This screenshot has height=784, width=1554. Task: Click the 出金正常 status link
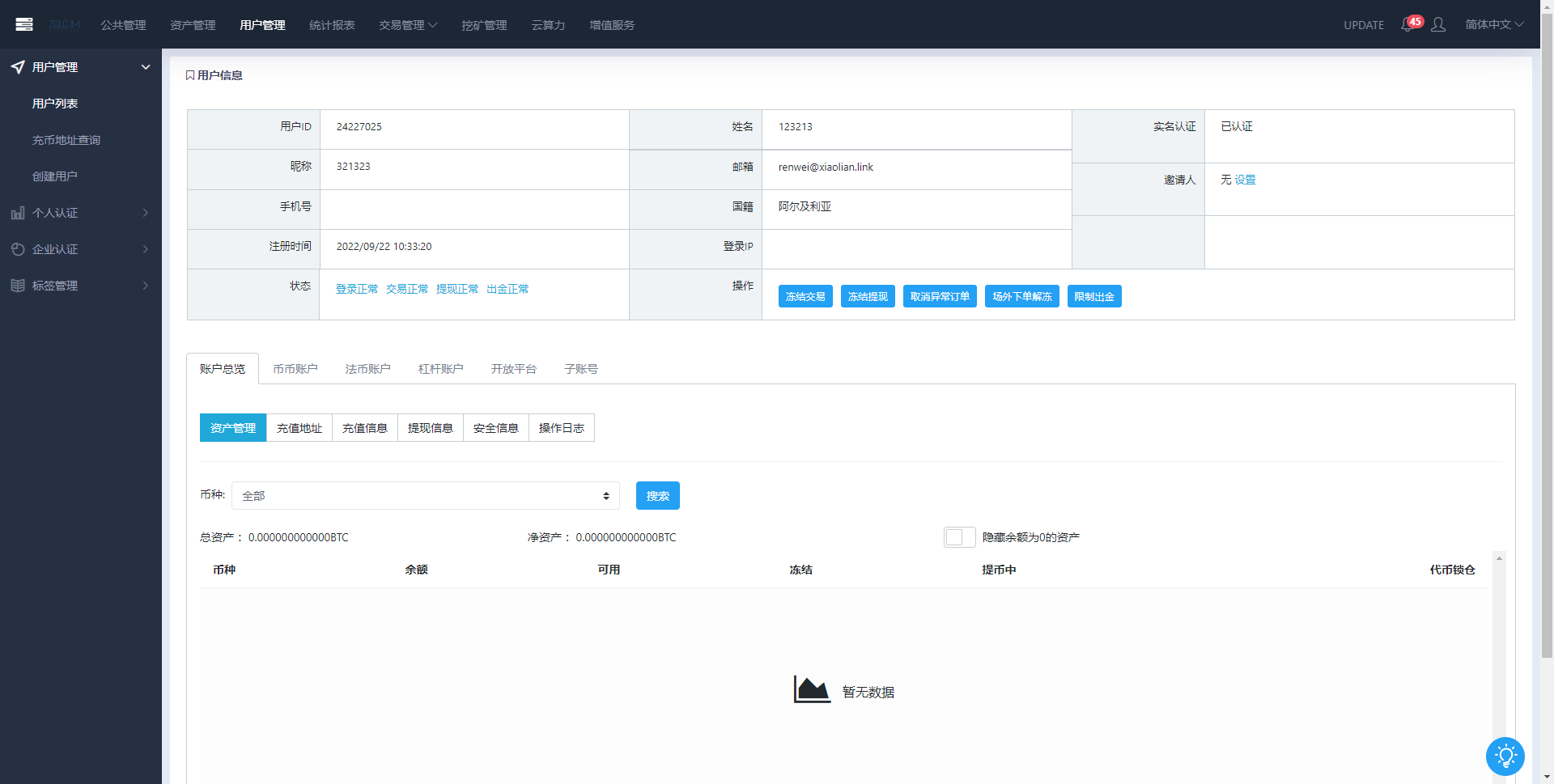507,289
